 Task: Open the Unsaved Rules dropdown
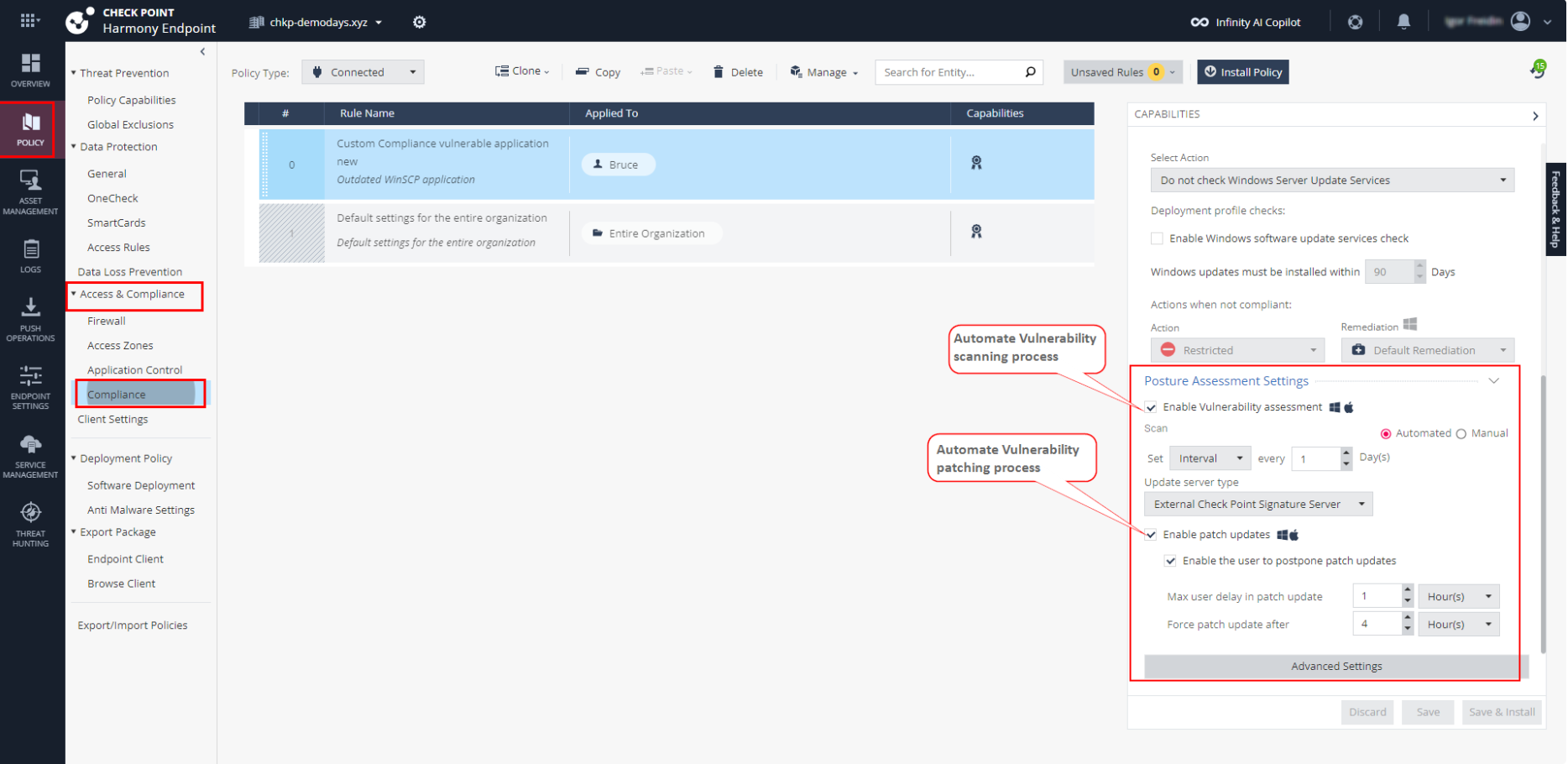tap(1123, 72)
